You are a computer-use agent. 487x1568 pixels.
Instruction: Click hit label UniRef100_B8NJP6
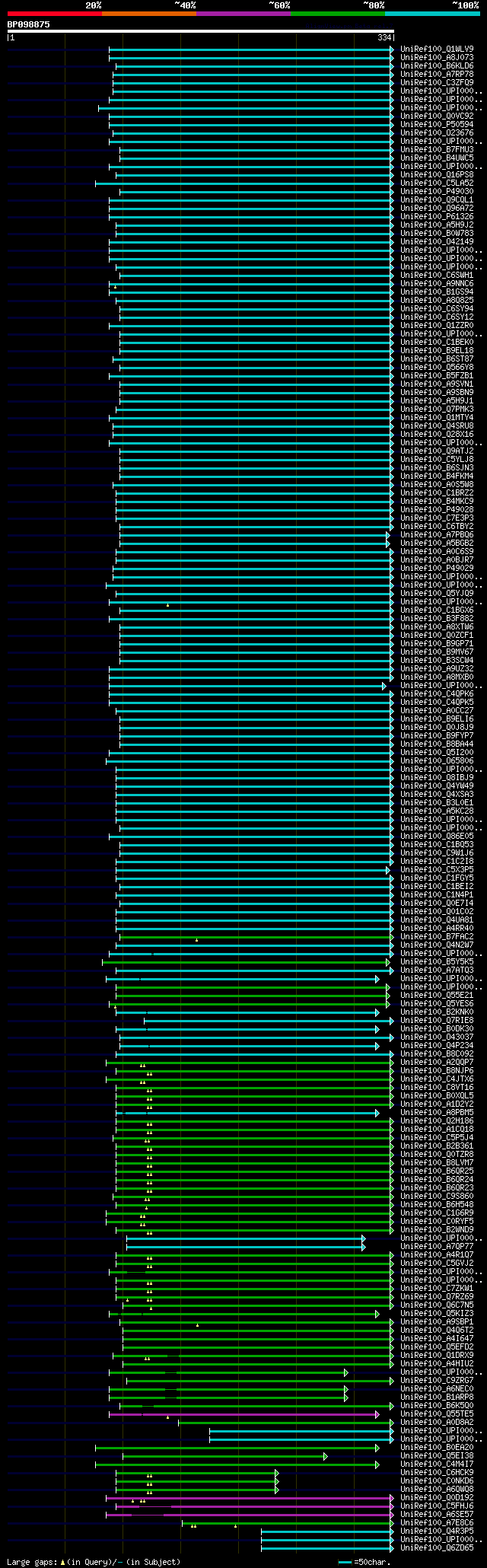tap(437, 1070)
